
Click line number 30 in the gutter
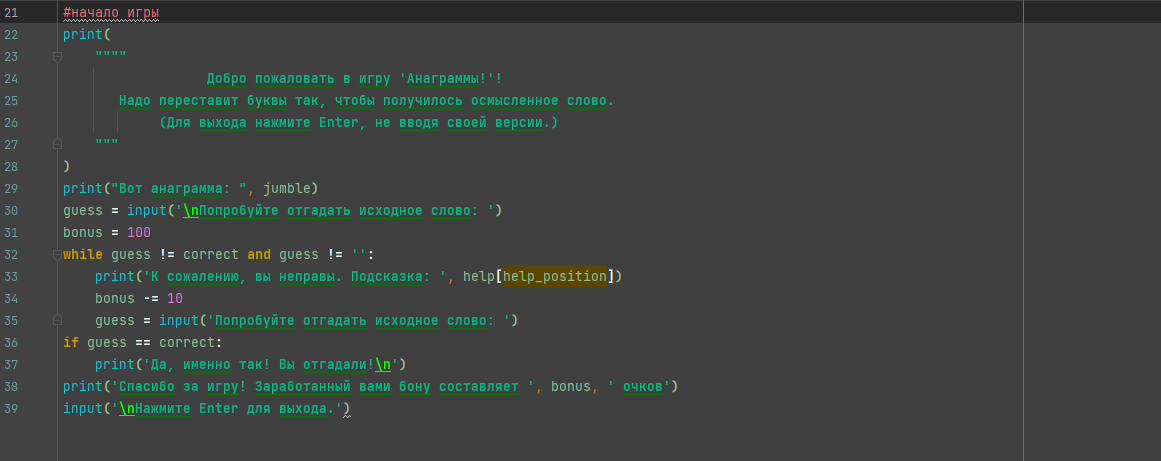click(x=11, y=211)
